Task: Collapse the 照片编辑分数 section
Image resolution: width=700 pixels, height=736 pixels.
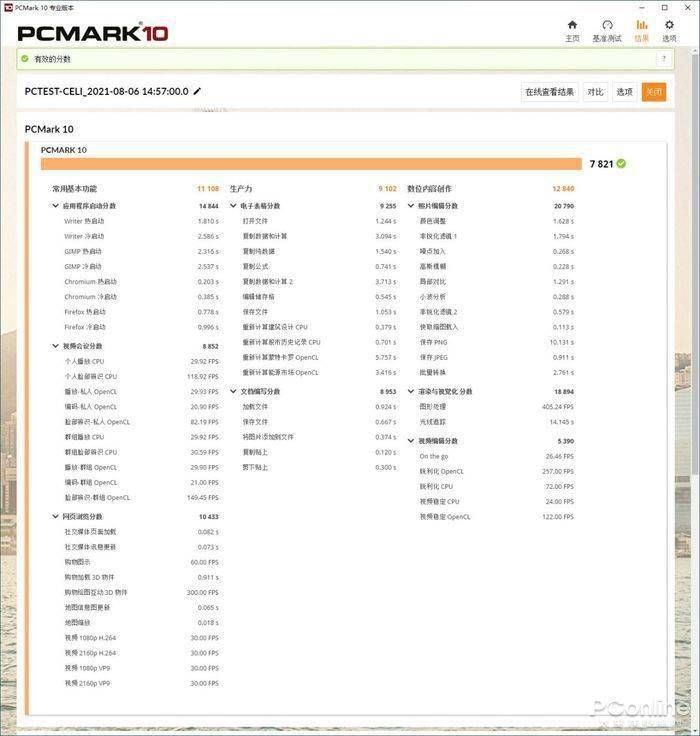Action: [x=411, y=206]
